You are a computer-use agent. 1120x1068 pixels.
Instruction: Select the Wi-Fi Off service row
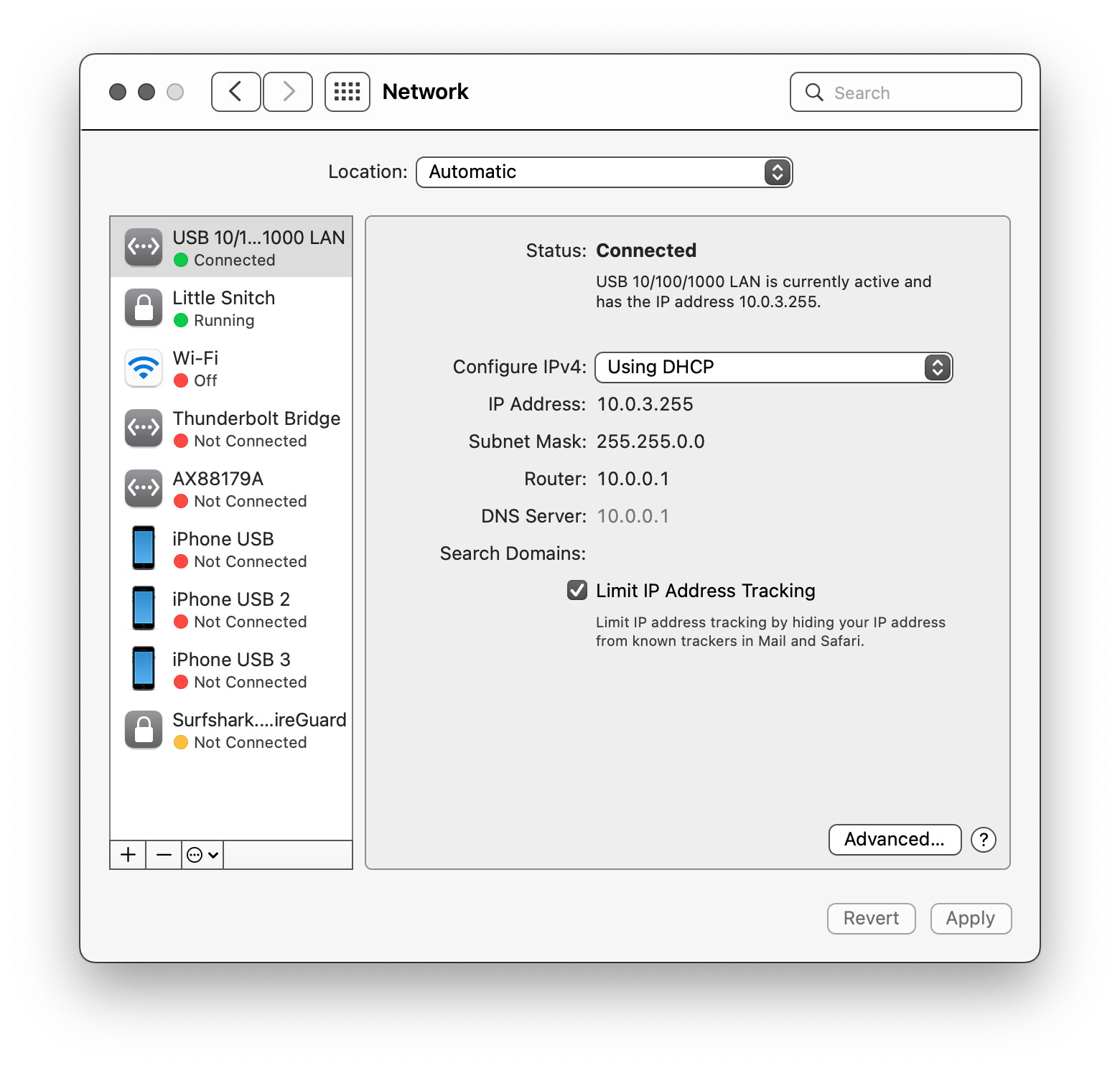(231, 367)
